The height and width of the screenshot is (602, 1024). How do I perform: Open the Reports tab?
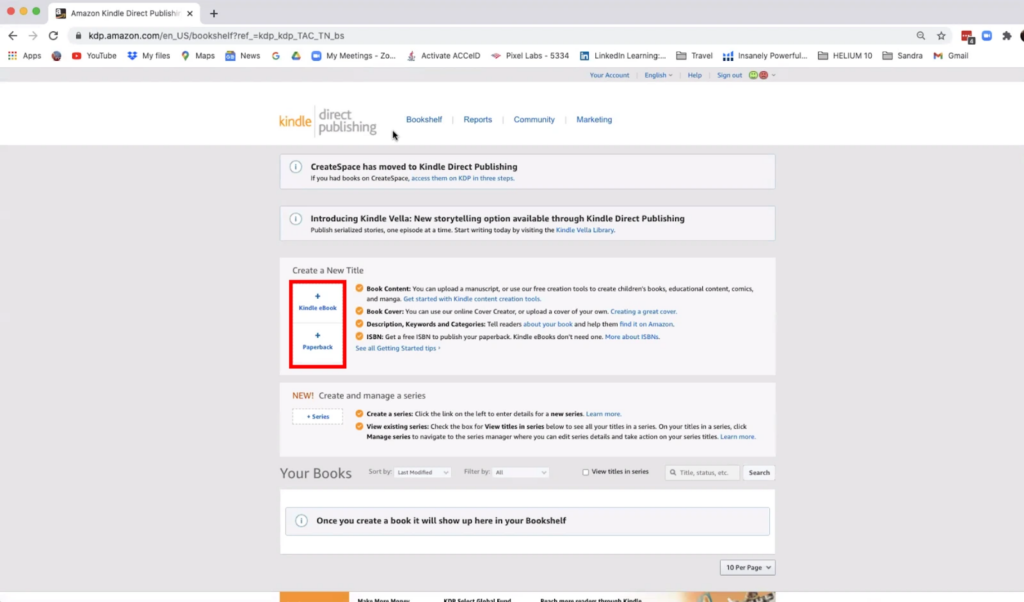click(477, 119)
